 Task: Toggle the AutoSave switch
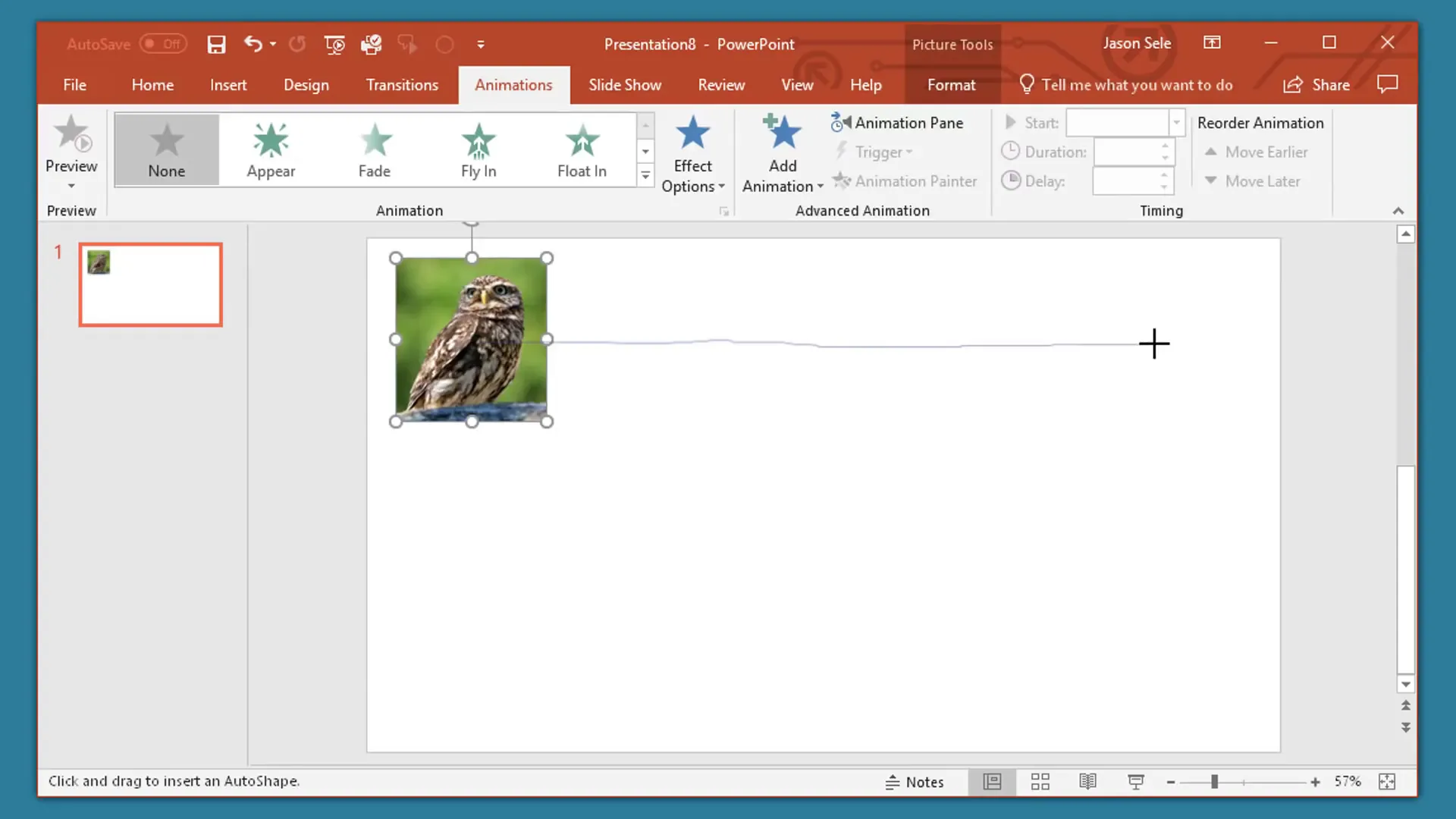point(163,44)
